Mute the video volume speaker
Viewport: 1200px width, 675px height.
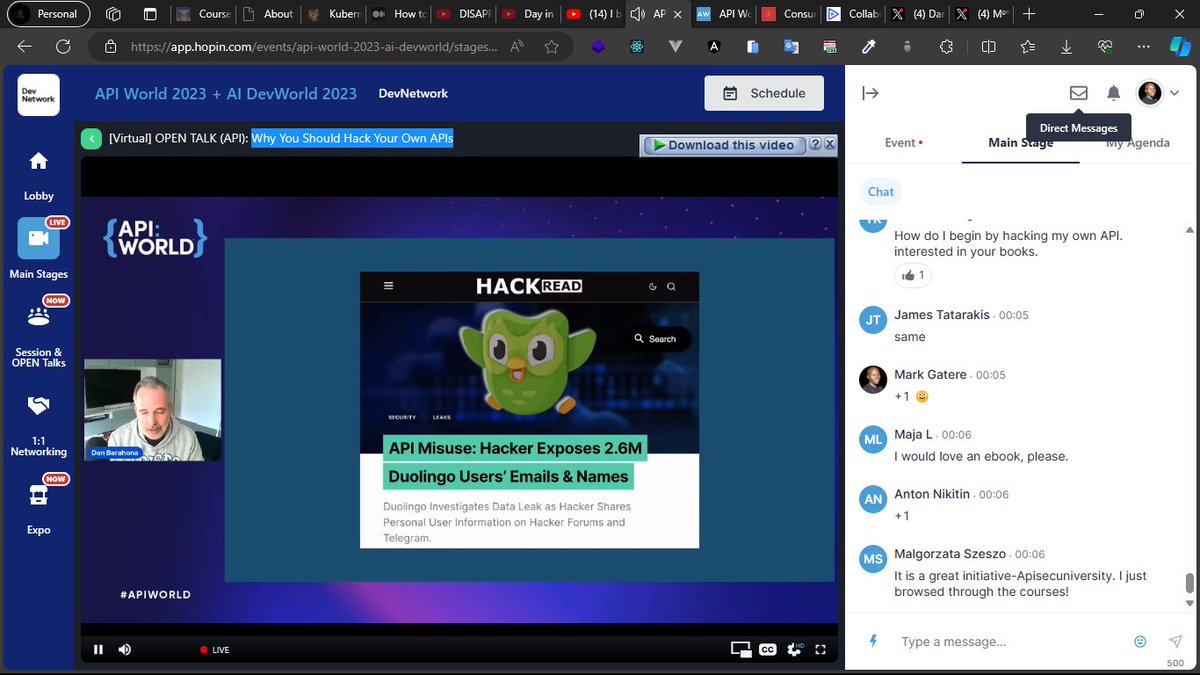click(x=124, y=649)
